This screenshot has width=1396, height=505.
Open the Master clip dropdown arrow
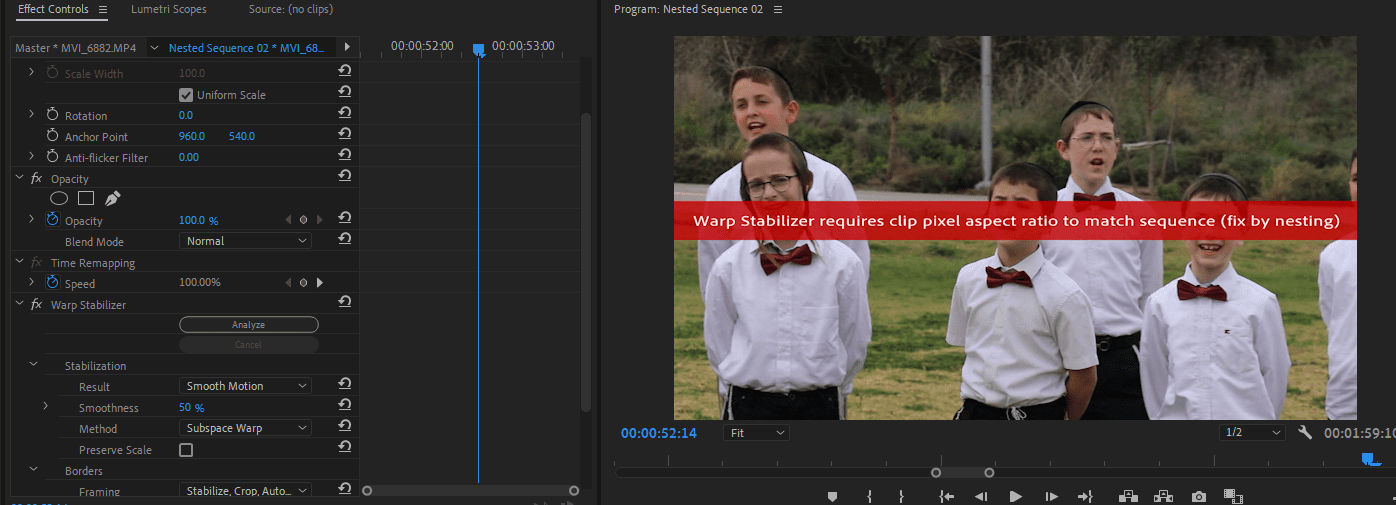tap(154, 47)
